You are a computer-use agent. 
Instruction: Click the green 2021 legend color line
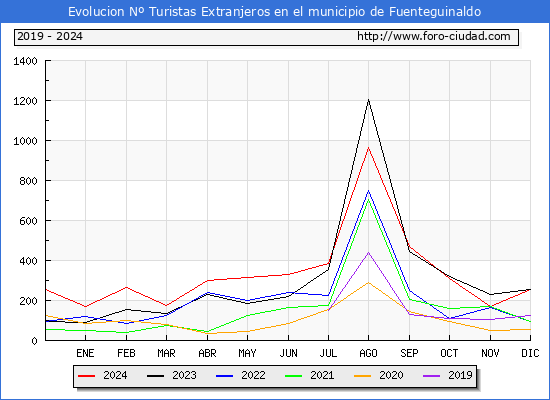(x=294, y=376)
